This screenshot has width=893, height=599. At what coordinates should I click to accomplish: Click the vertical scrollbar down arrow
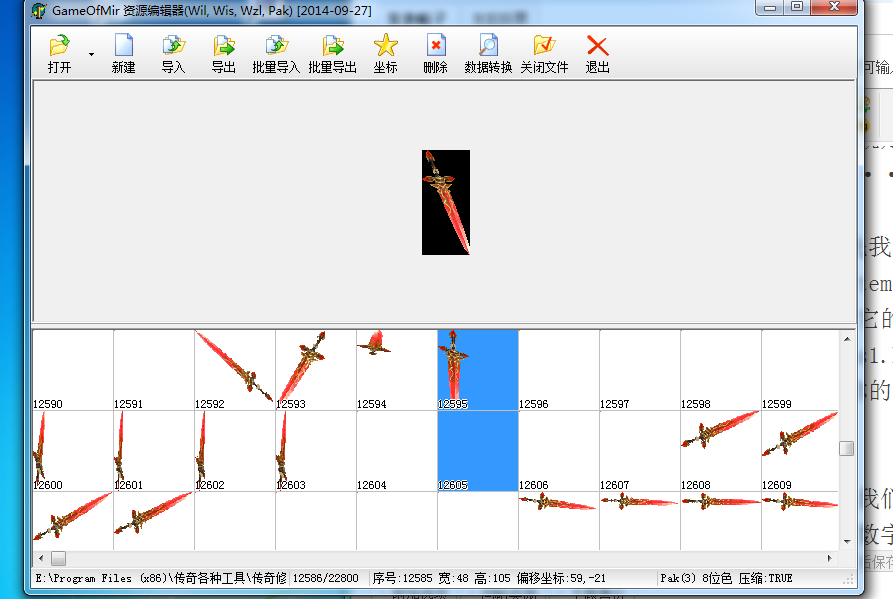(847, 541)
